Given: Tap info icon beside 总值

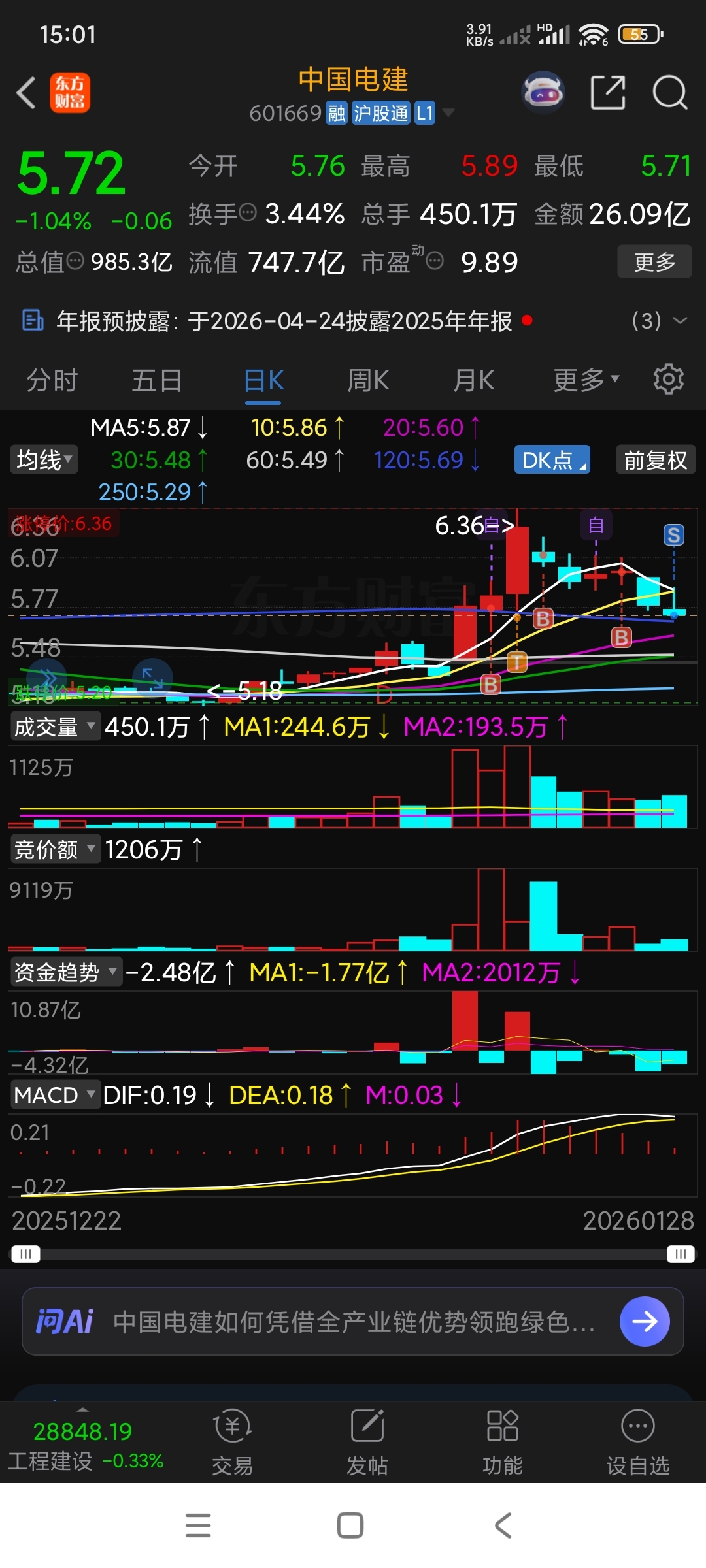Looking at the screenshot, I should (76, 261).
